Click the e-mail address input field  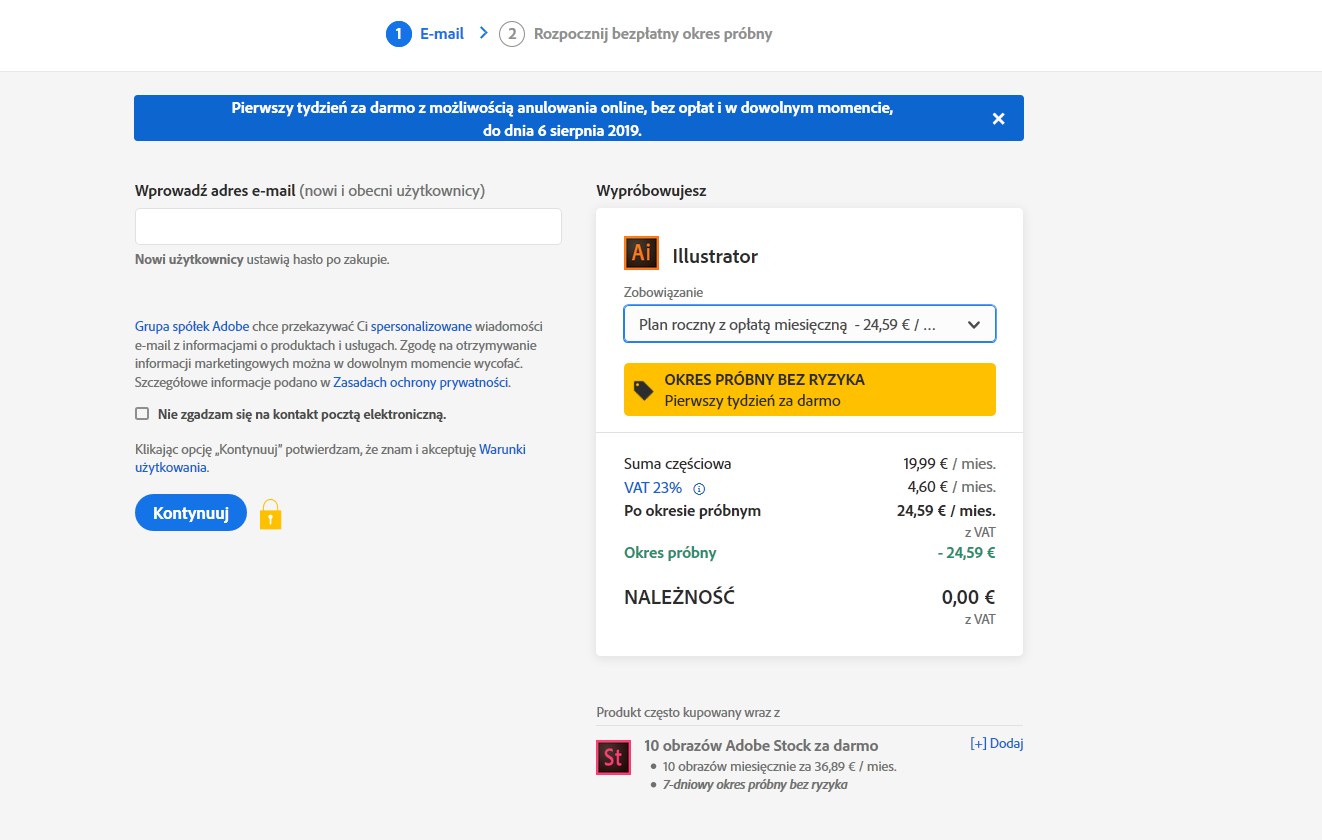coord(348,227)
